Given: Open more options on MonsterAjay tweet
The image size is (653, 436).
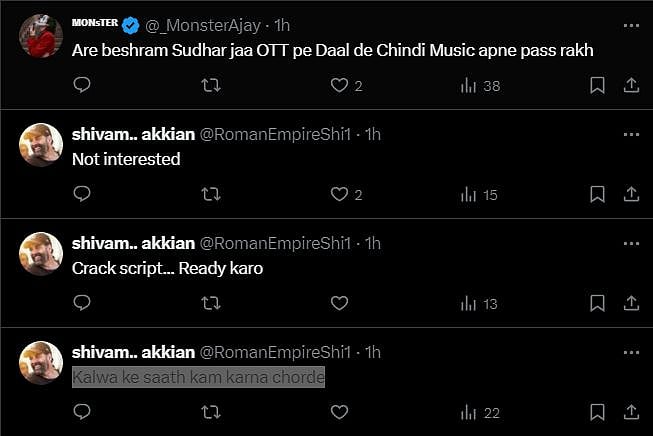Looking at the screenshot, I should pos(630,25).
